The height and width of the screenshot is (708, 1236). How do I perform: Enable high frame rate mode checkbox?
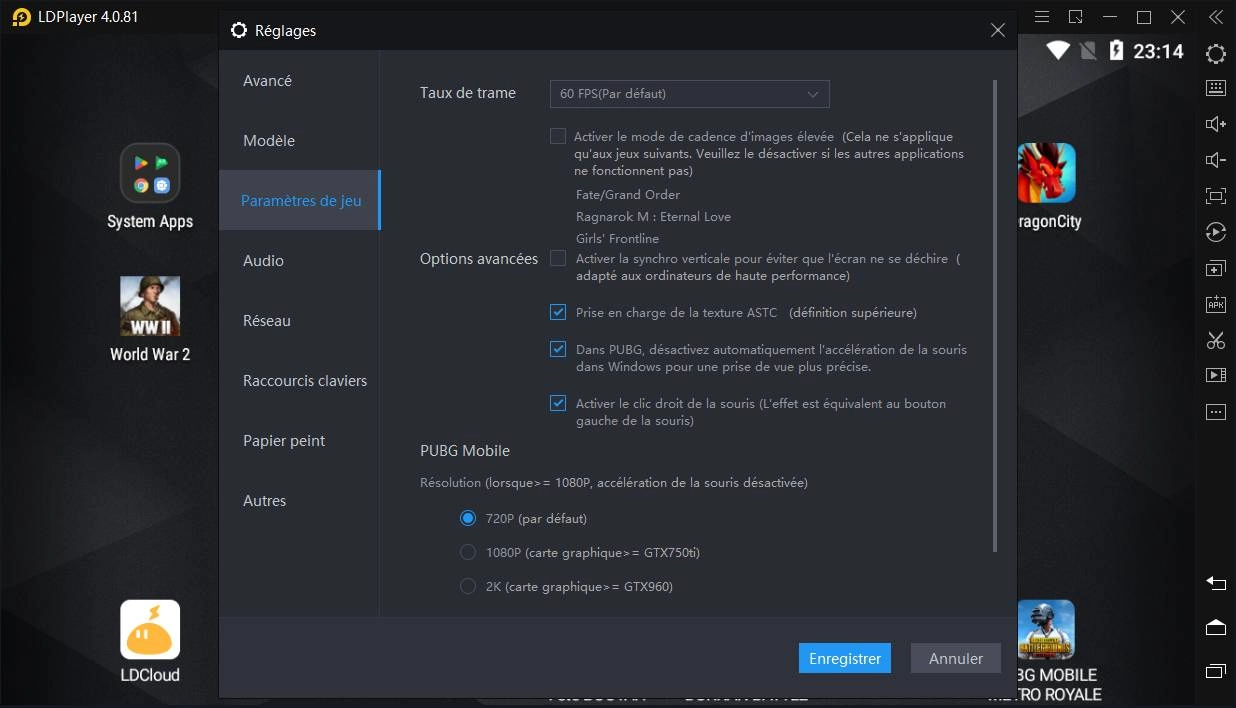click(558, 136)
